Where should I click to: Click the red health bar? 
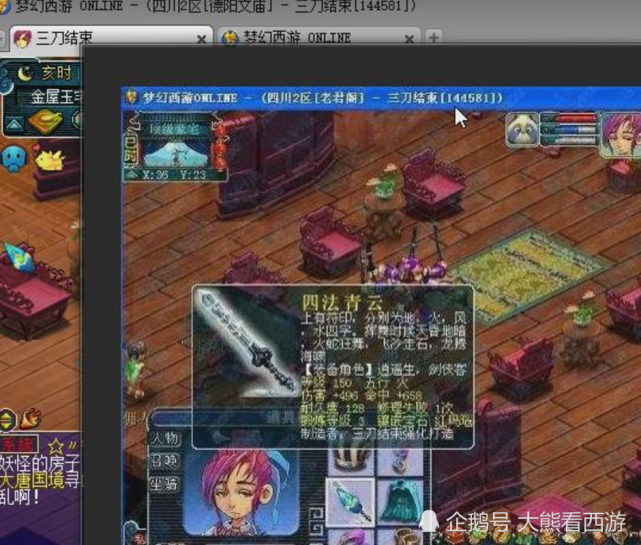(576, 118)
